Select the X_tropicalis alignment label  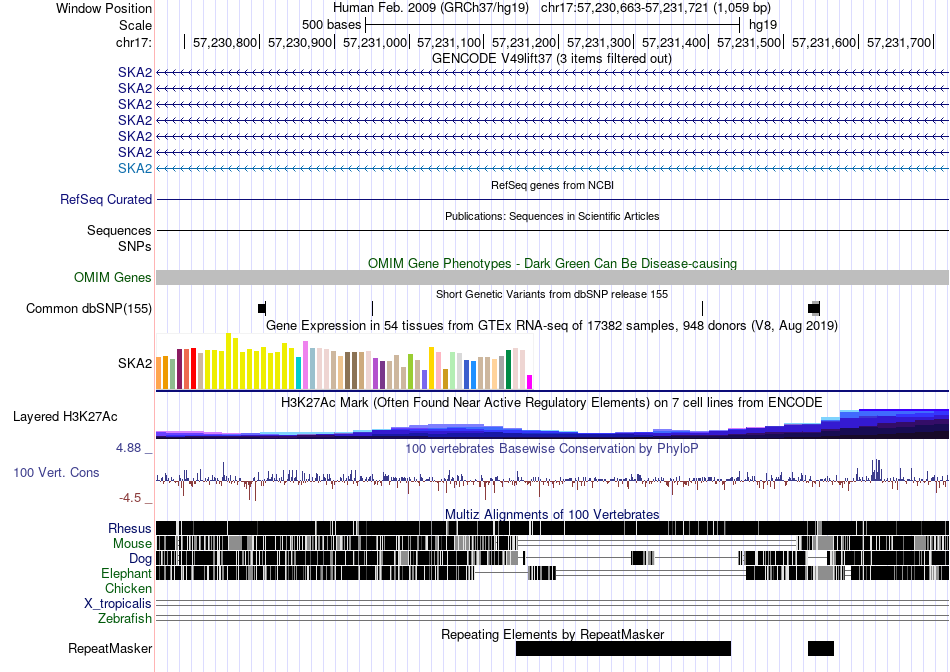pos(118,604)
